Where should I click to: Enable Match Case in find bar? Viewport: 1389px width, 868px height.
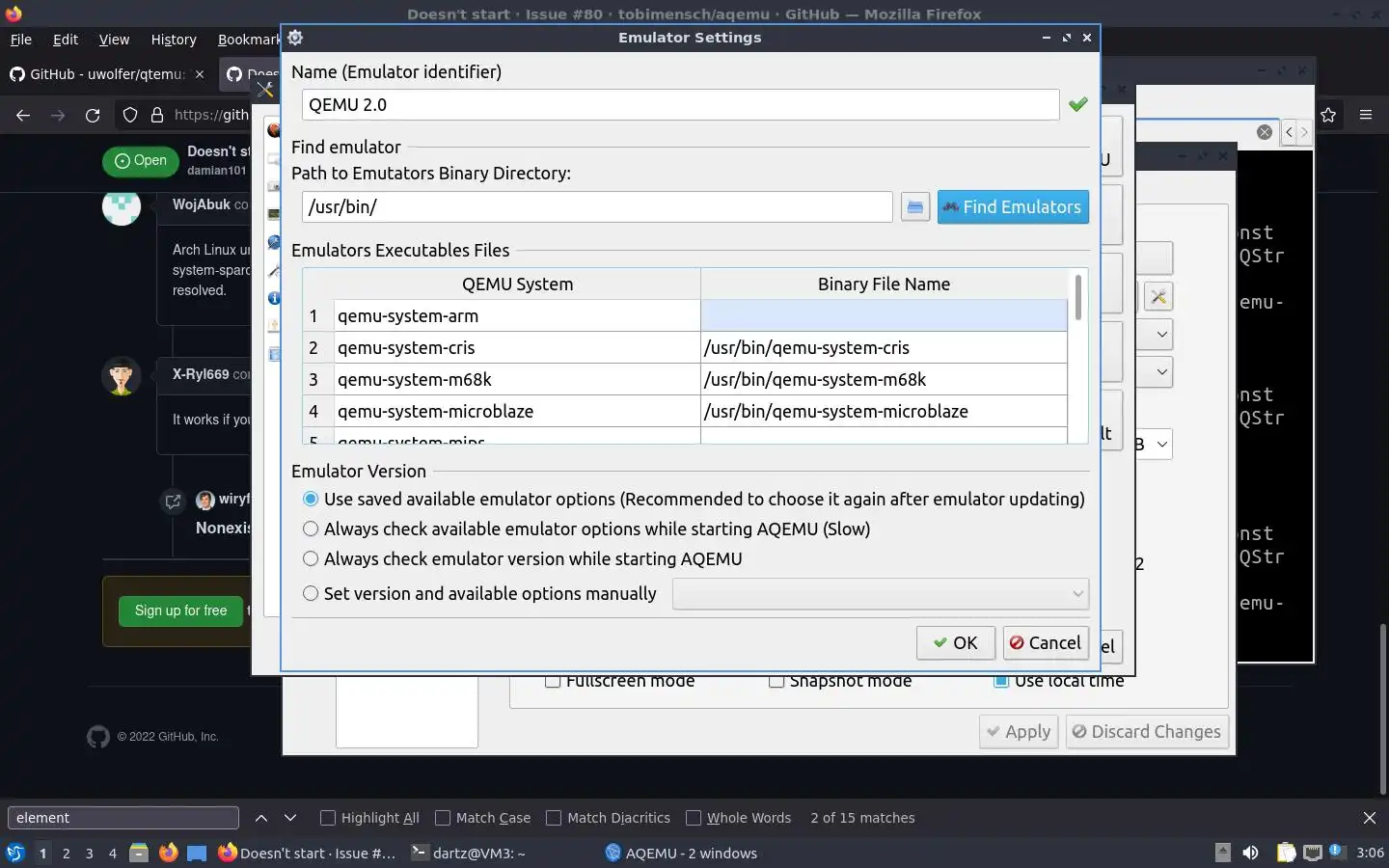click(x=443, y=818)
